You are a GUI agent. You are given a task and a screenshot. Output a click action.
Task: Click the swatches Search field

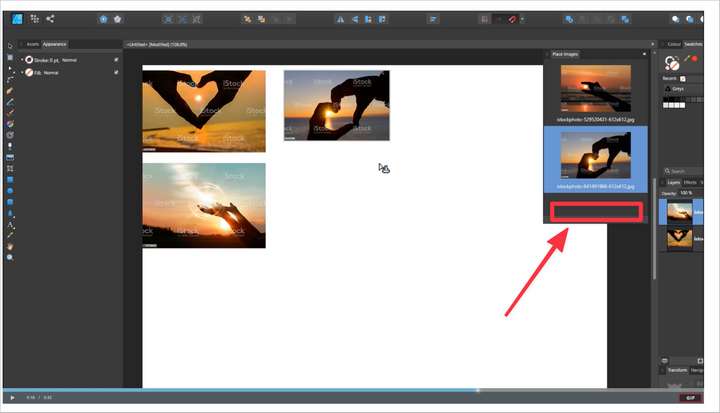coord(684,171)
